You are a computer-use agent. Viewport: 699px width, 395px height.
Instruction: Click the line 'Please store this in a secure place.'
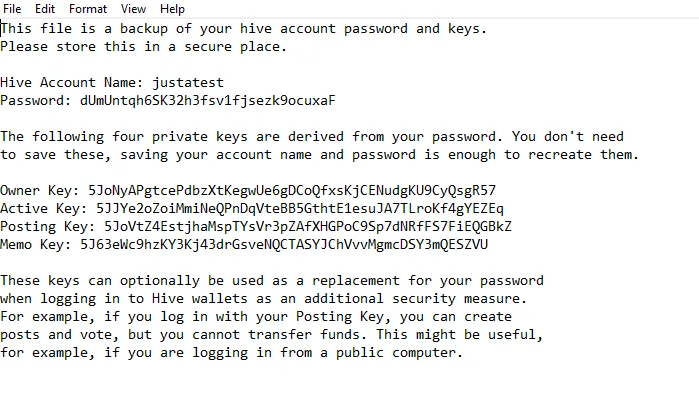[144, 47]
